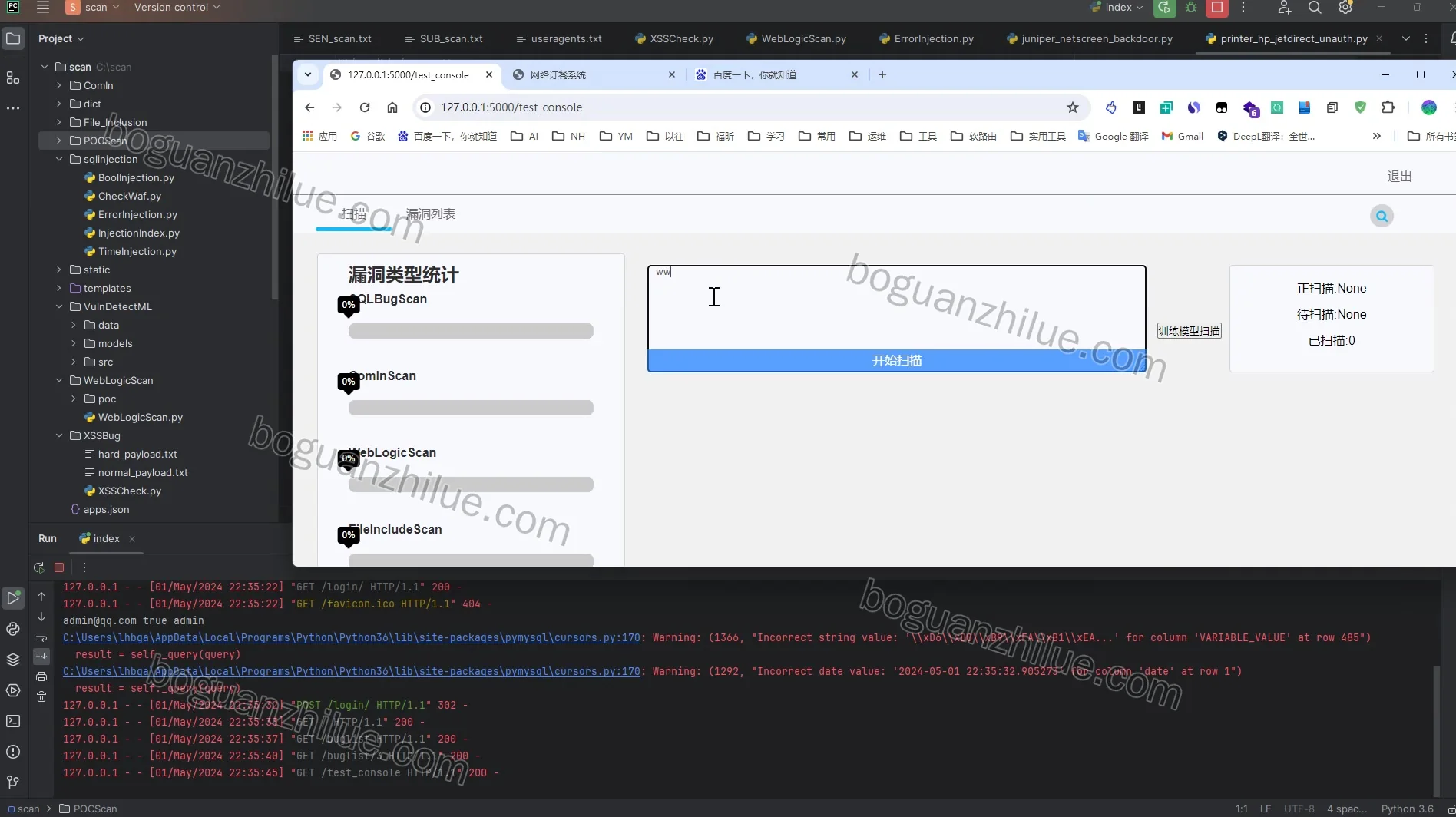The width and height of the screenshot is (1456, 817).
Task: Stop the running index process
Action: 59,567
